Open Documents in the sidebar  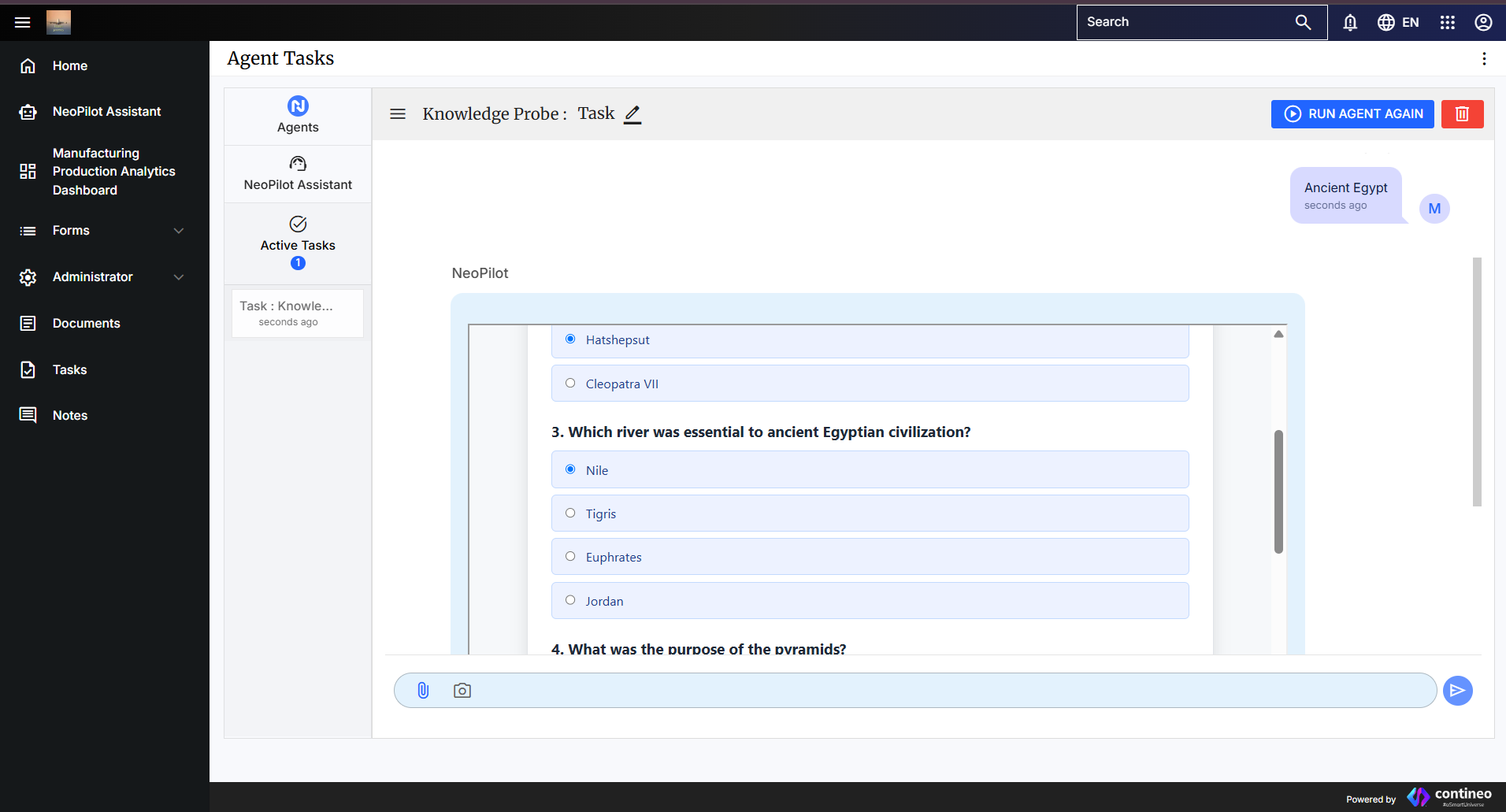pos(86,324)
